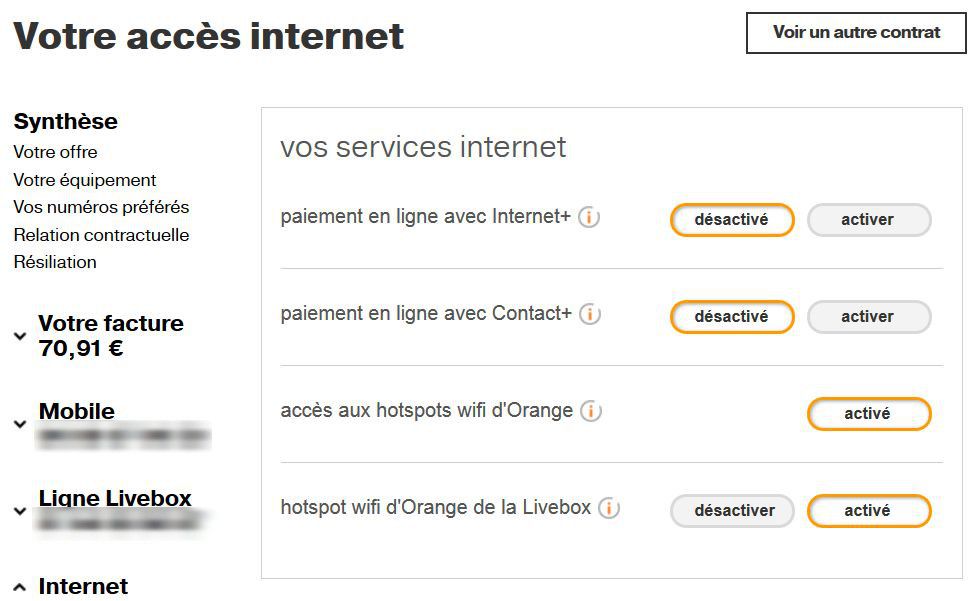Select 'désactivé' state for Internet+ payment
This screenshot has width=979, height=601.
[732, 220]
